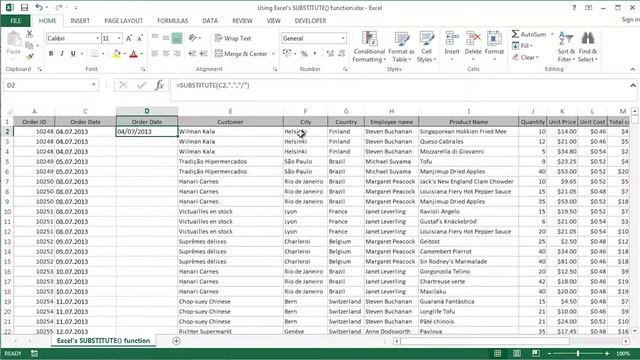Viewport: 640px width, 360px height.
Task: Apply fill color with paint bucket
Action: 117,53
